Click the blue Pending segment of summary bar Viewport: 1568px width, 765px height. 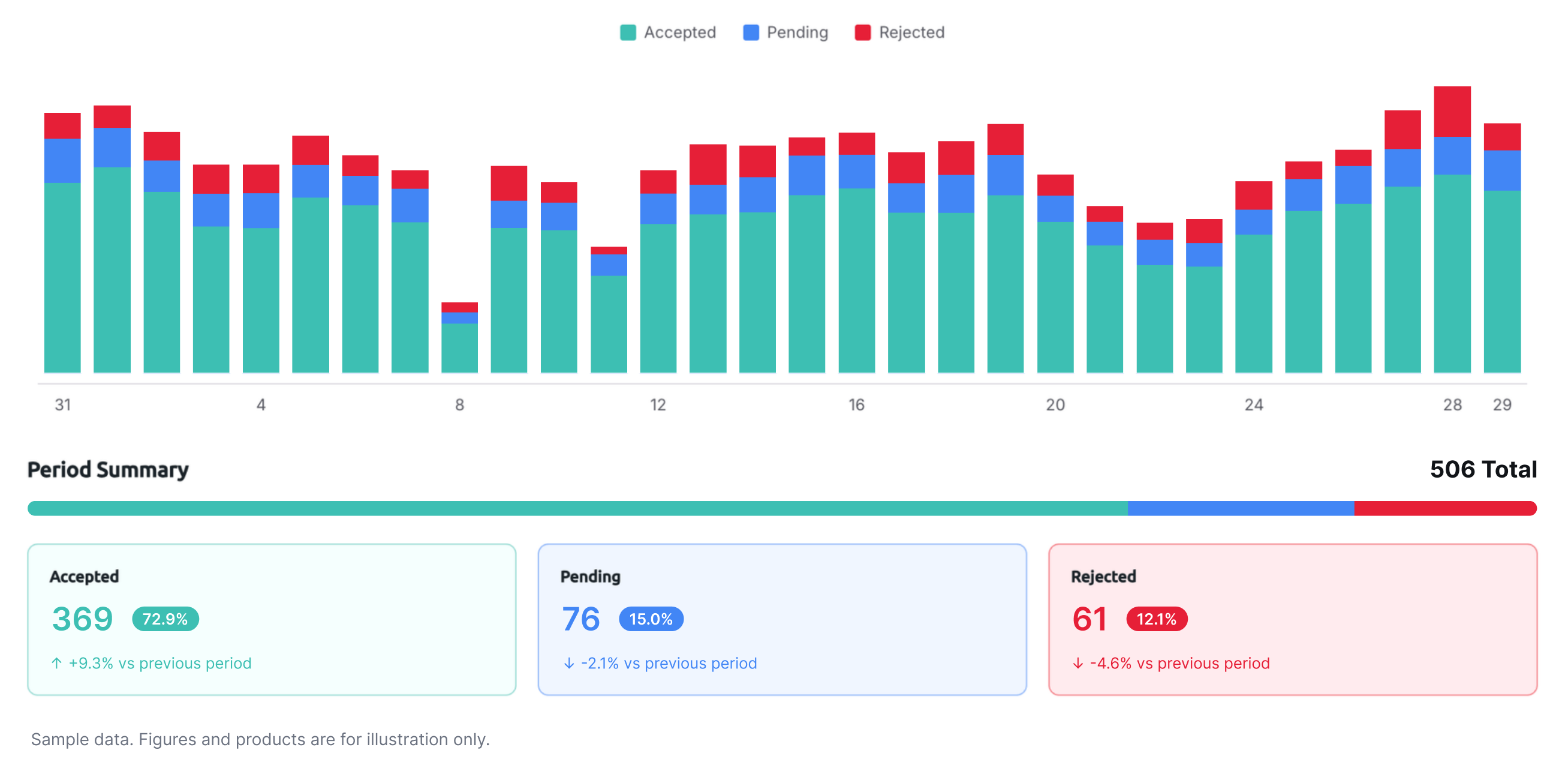tap(1241, 508)
